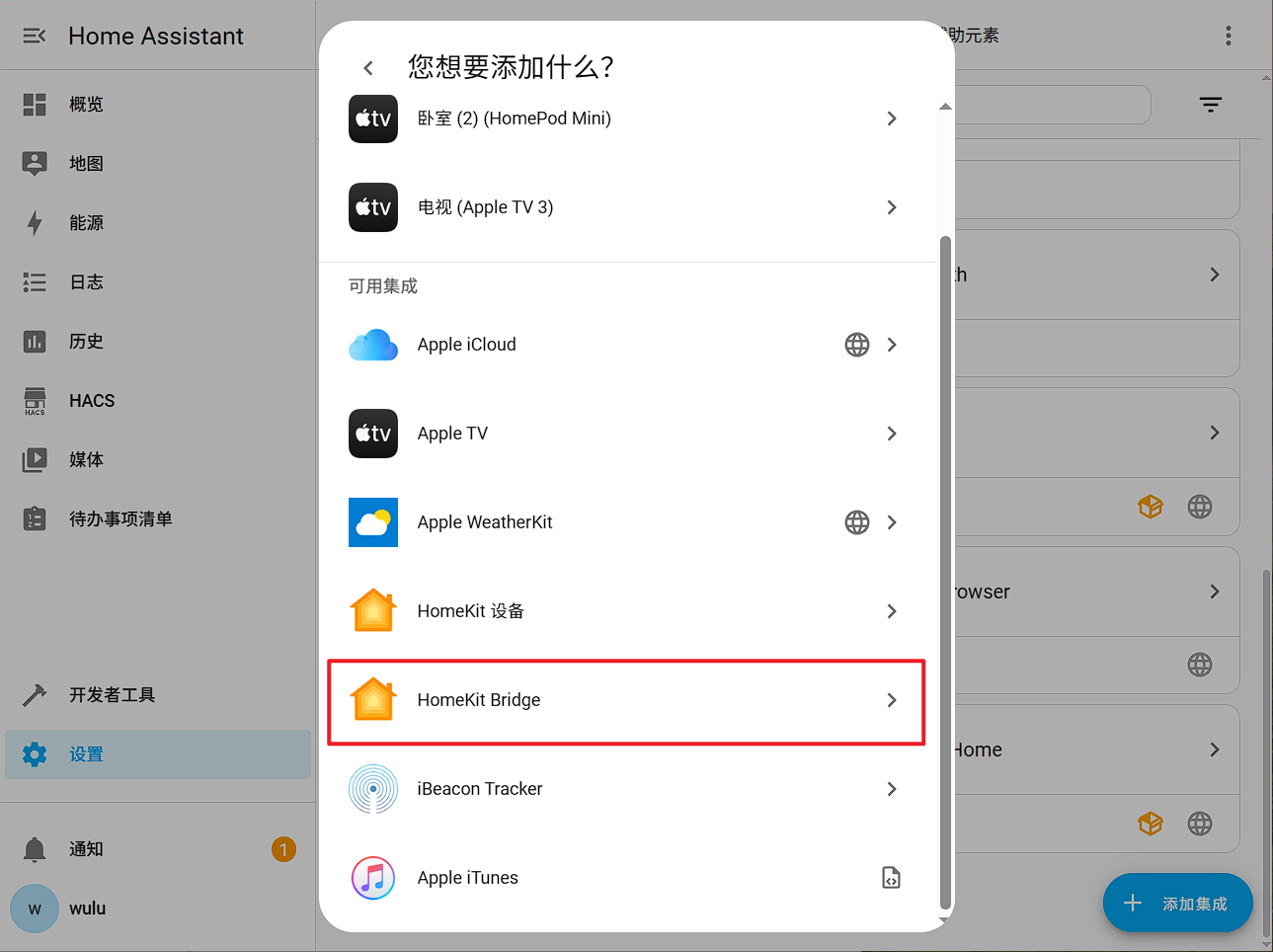
Task: Expand HomeKit 设备 chevron
Action: point(892,611)
